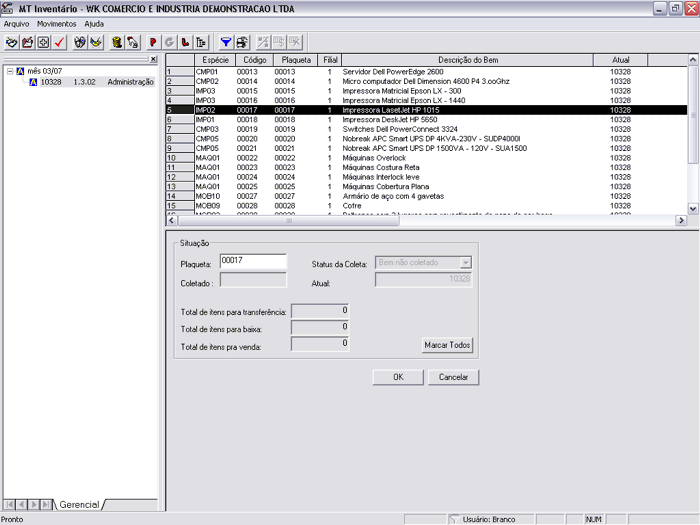The width and height of the screenshot is (700, 525).
Task: Click the blue funnel filter icon
Action: 225,42
